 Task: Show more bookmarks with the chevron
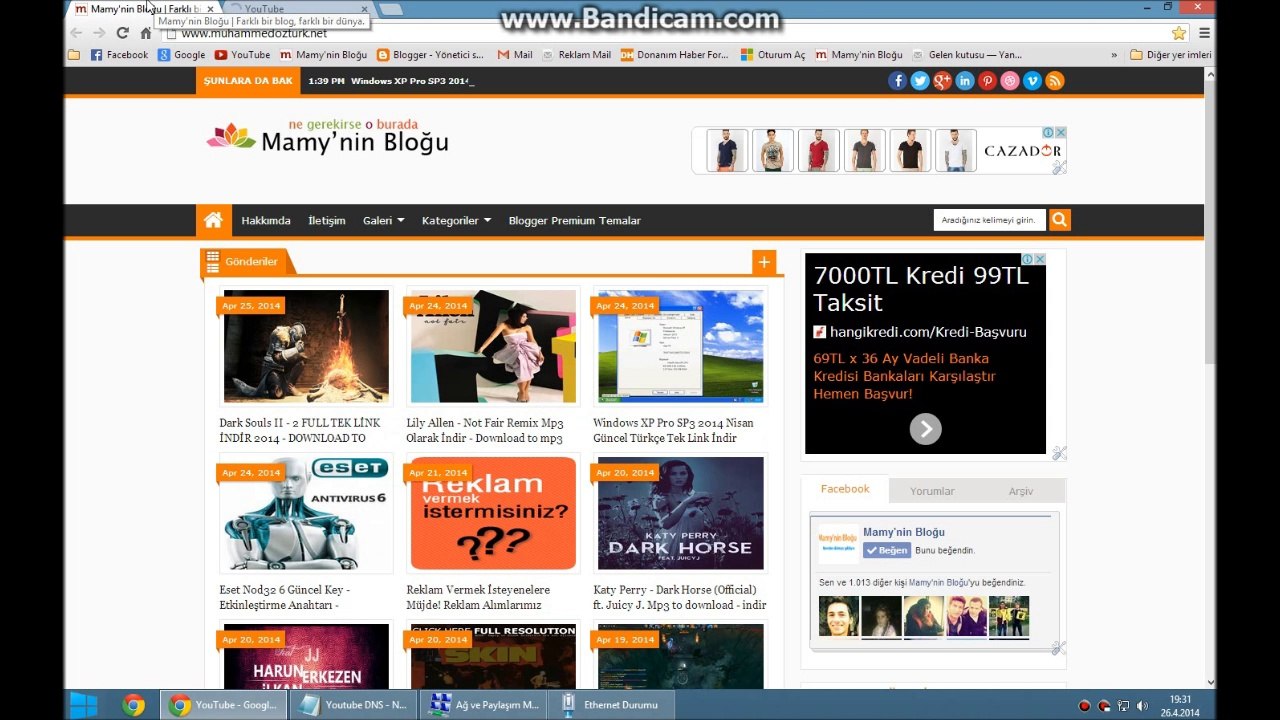pos(1114,55)
